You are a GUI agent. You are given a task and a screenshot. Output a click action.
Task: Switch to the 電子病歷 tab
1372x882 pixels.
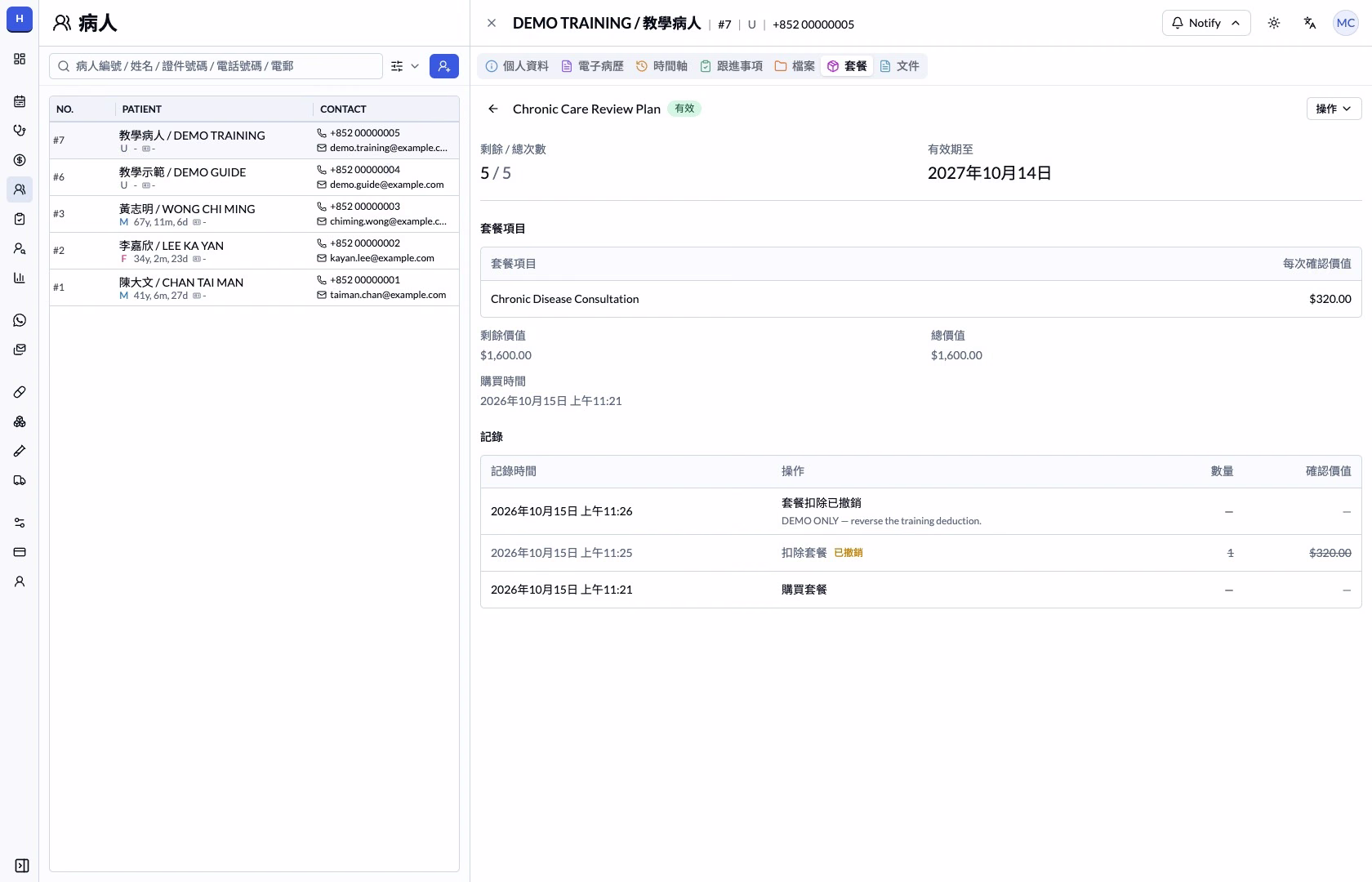(x=592, y=66)
